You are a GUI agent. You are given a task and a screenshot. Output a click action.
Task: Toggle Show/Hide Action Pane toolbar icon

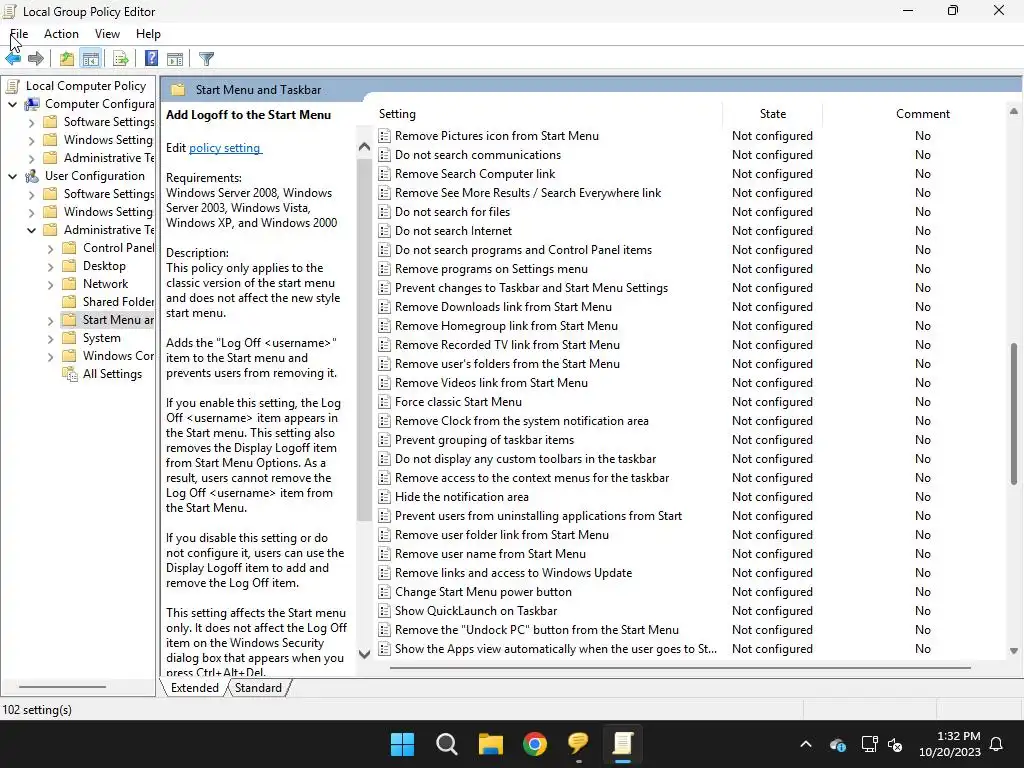click(x=175, y=59)
